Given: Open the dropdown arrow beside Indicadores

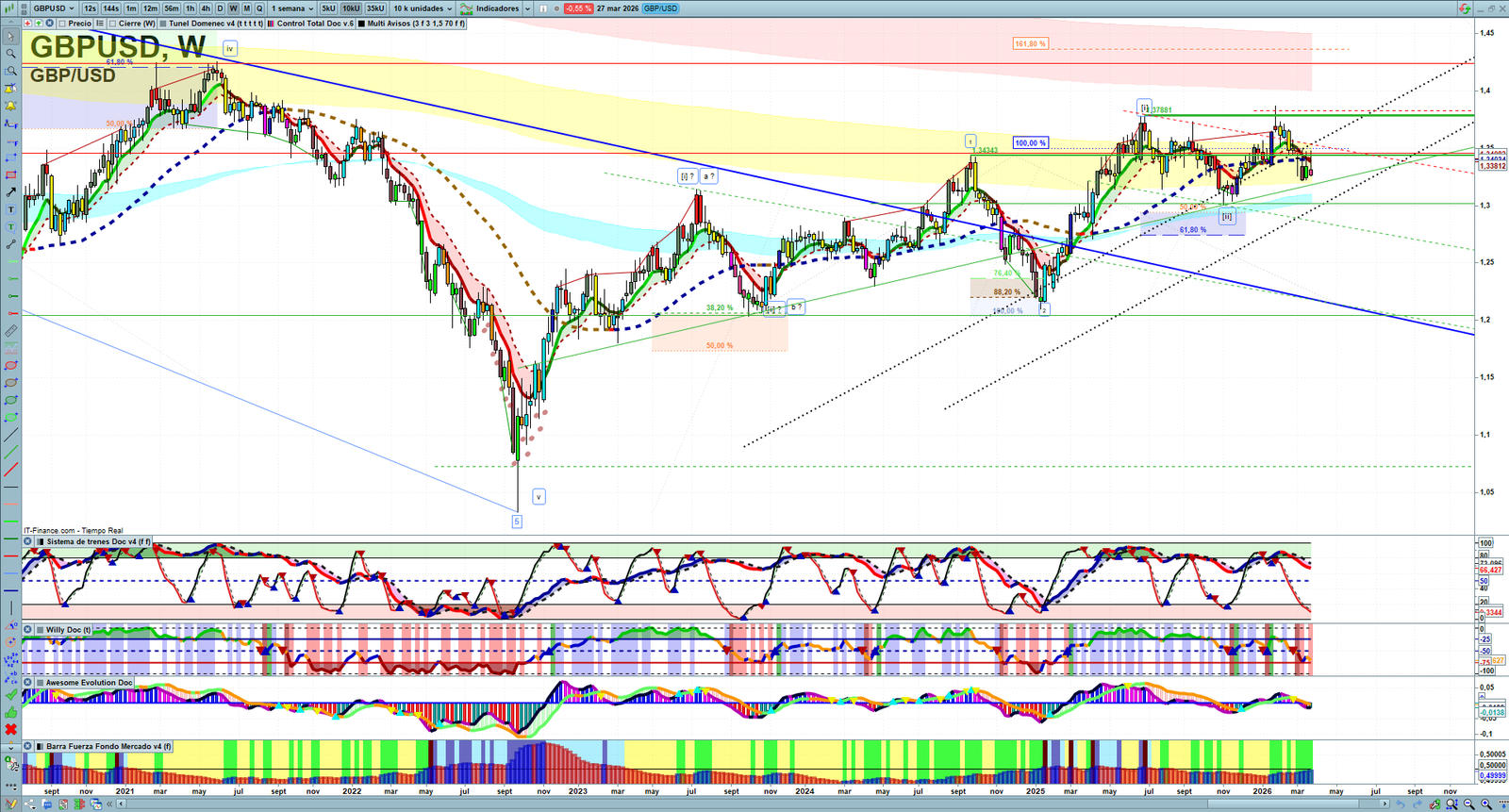Looking at the screenshot, I should coord(527,8).
